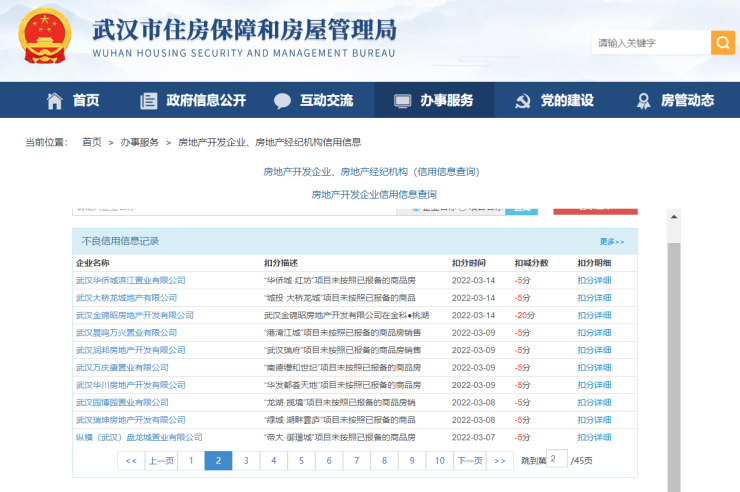The height and width of the screenshot is (492, 740).
Task: Click the person icon beside 房管动态
Action: click(644, 100)
